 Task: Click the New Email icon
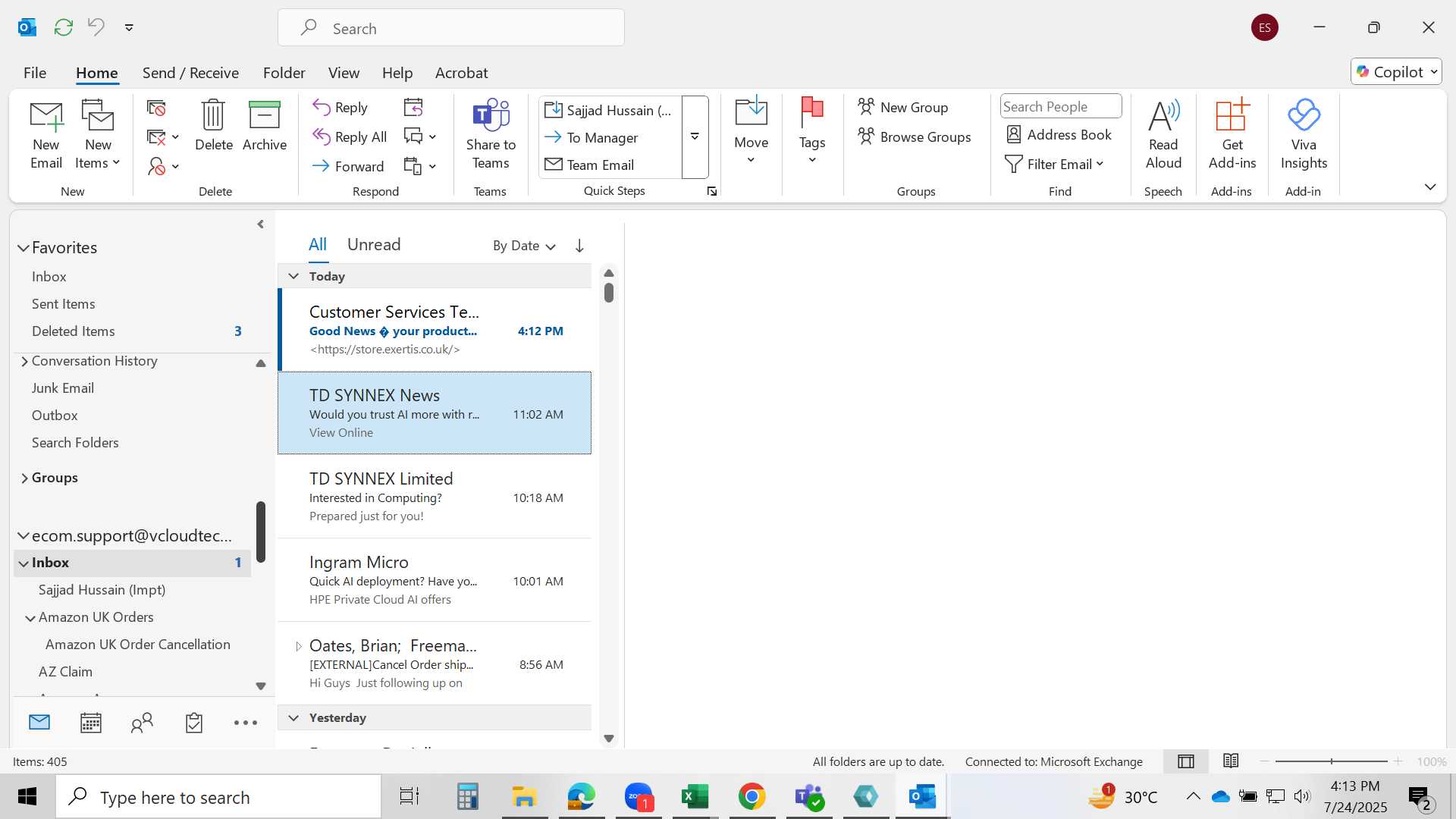pos(45,135)
